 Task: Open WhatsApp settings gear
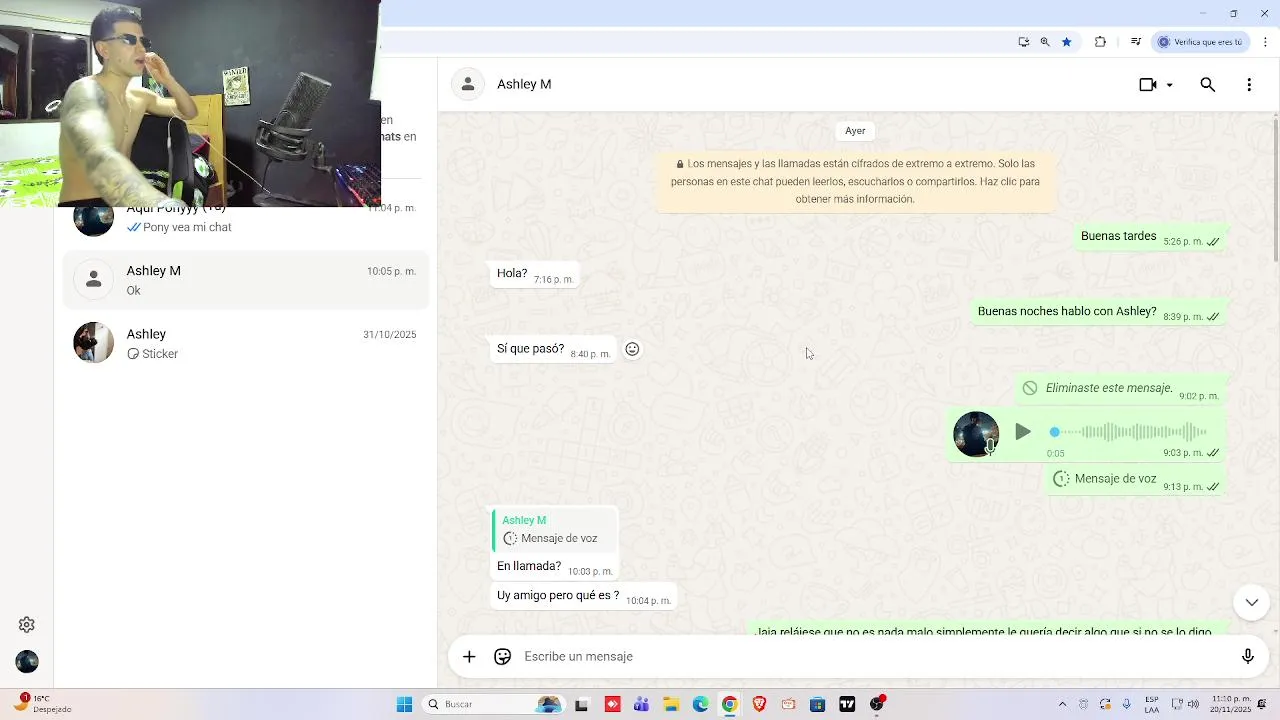pyautogui.click(x=27, y=625)
